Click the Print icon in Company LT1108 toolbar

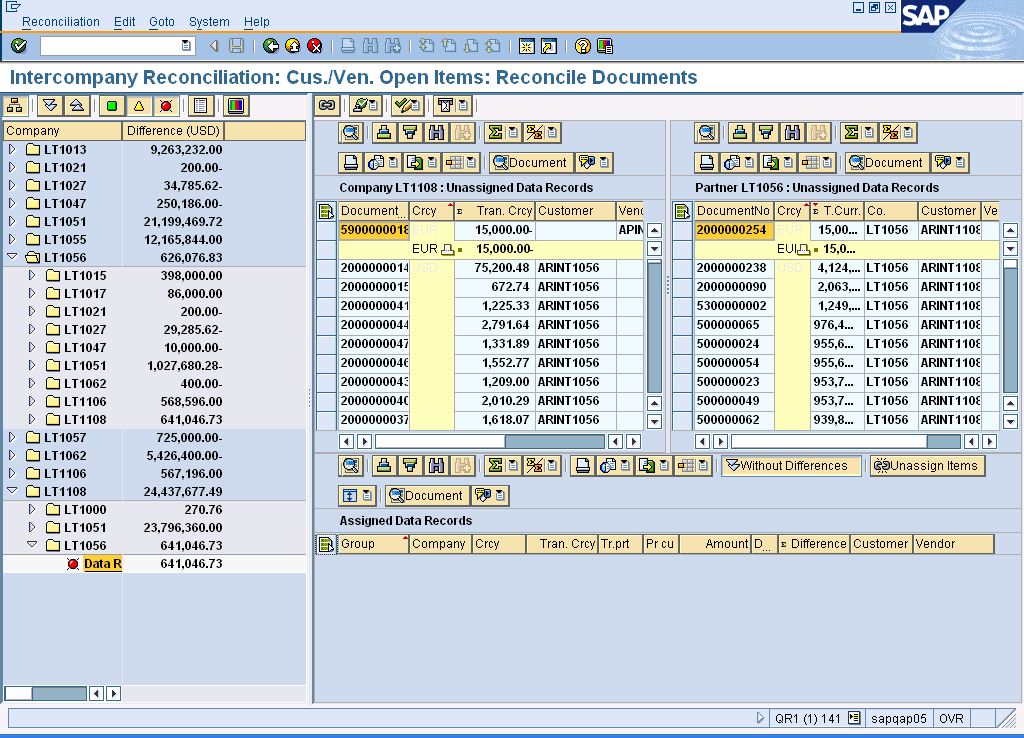point(351,163)
